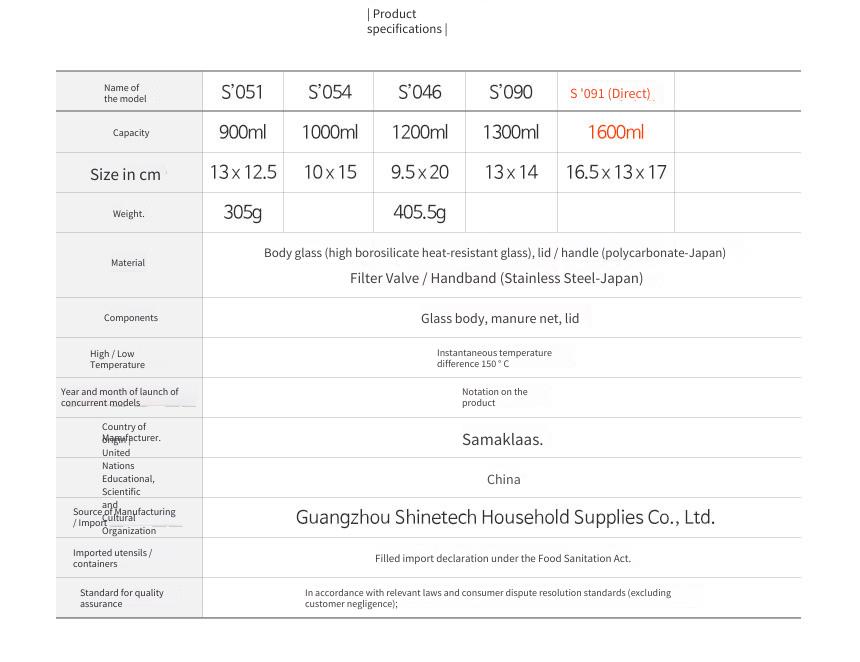Select the Instantaneous temperature difference text
This screenshot has width=860, height=662.
pos(494,358)
